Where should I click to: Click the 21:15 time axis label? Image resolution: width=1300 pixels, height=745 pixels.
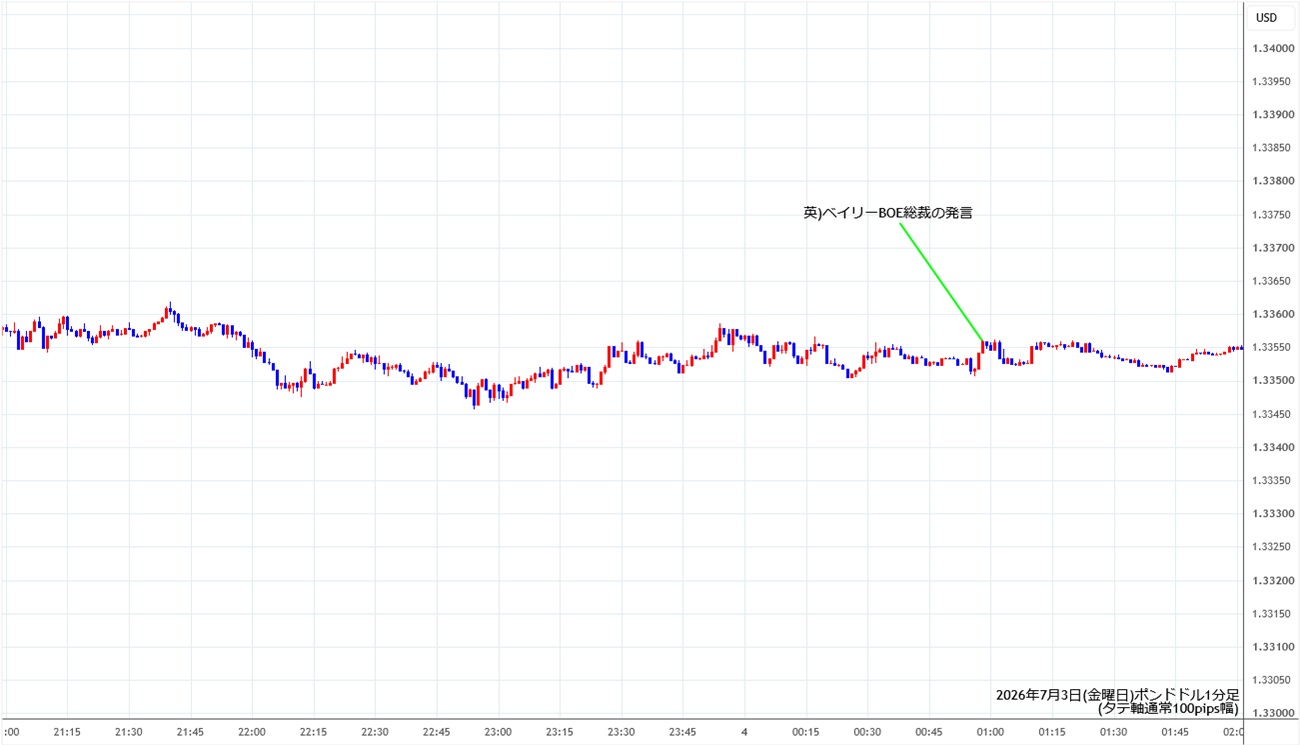pos(67,732)
